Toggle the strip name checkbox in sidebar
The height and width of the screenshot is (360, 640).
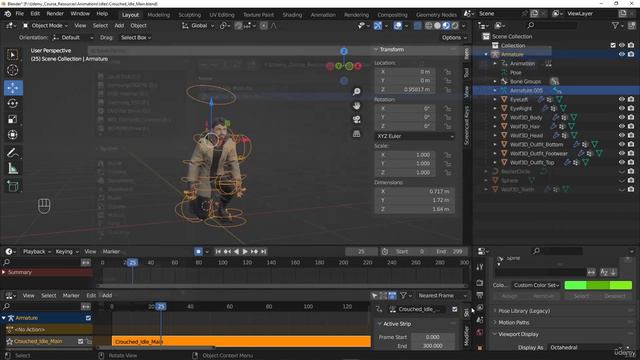coord(454,309)
